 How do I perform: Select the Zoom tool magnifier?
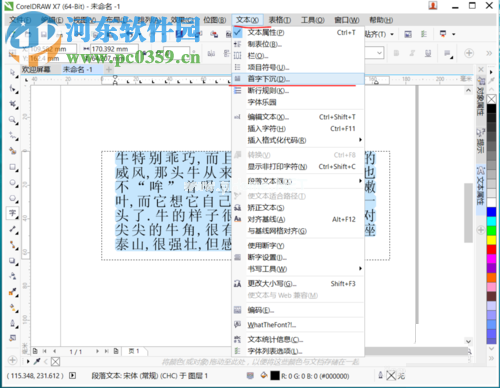point(13,120)
